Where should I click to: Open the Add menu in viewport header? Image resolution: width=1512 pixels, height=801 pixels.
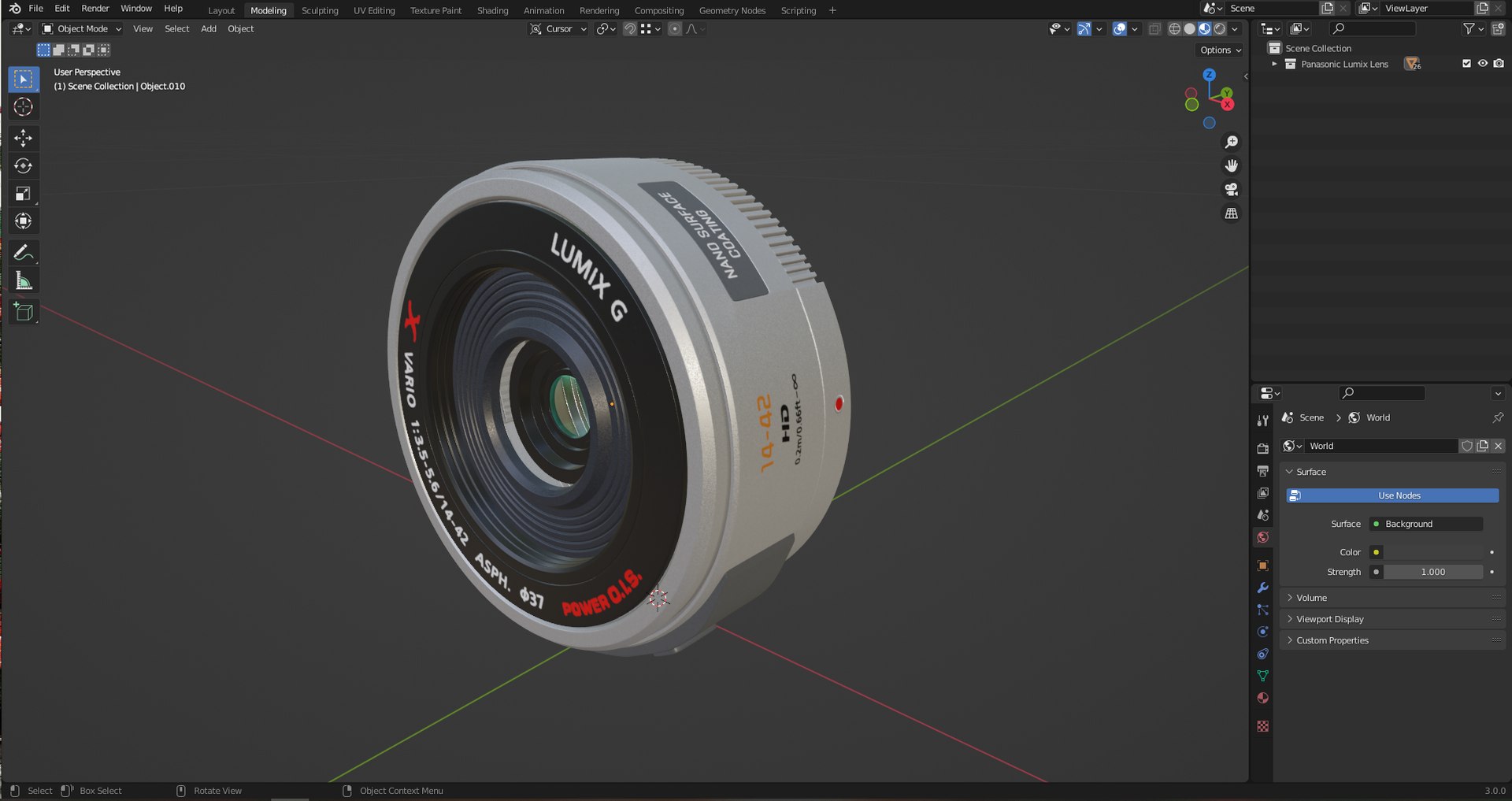pyautogui.click(x=209, y=29)
